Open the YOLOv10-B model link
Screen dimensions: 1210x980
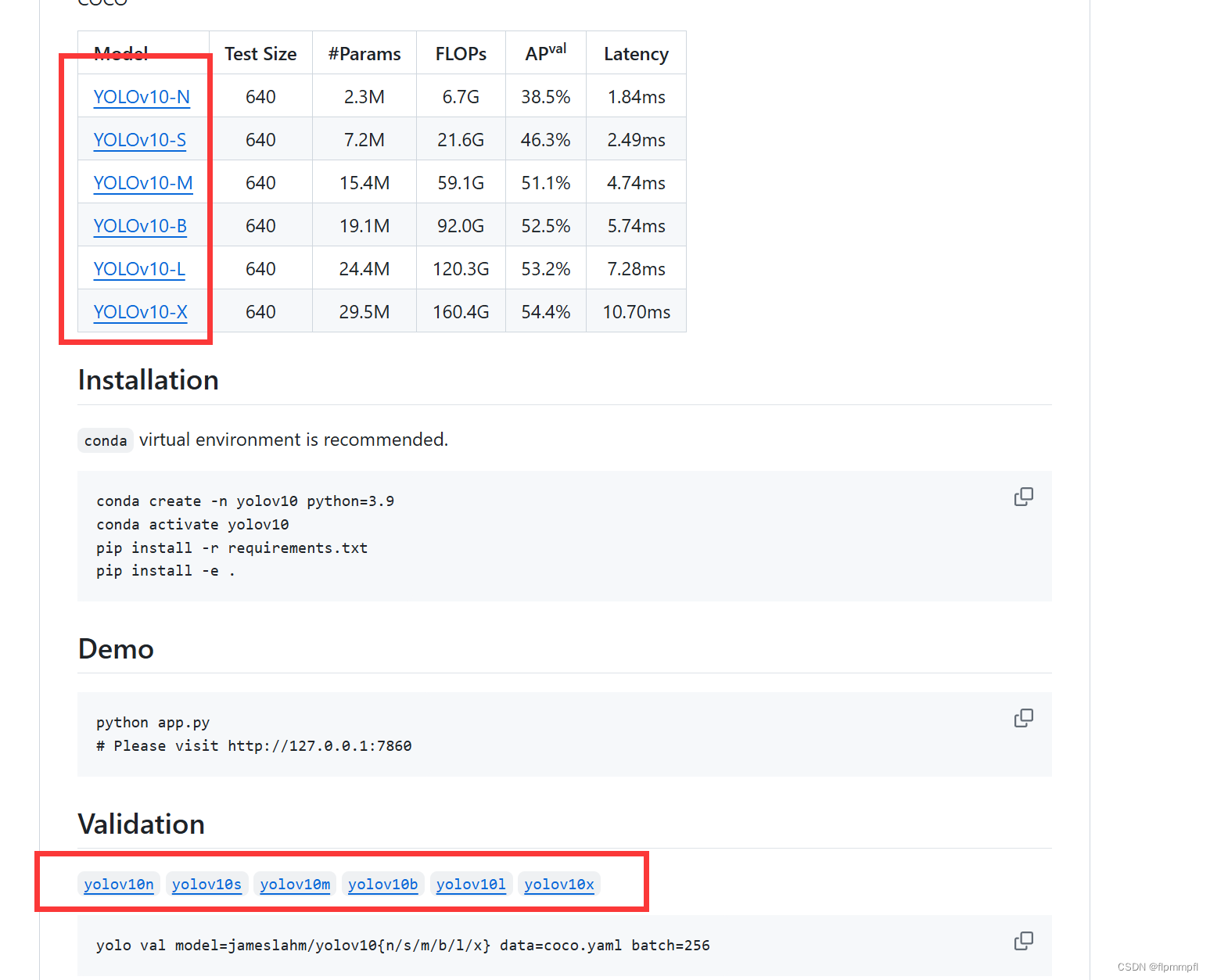tap(140, 226)
